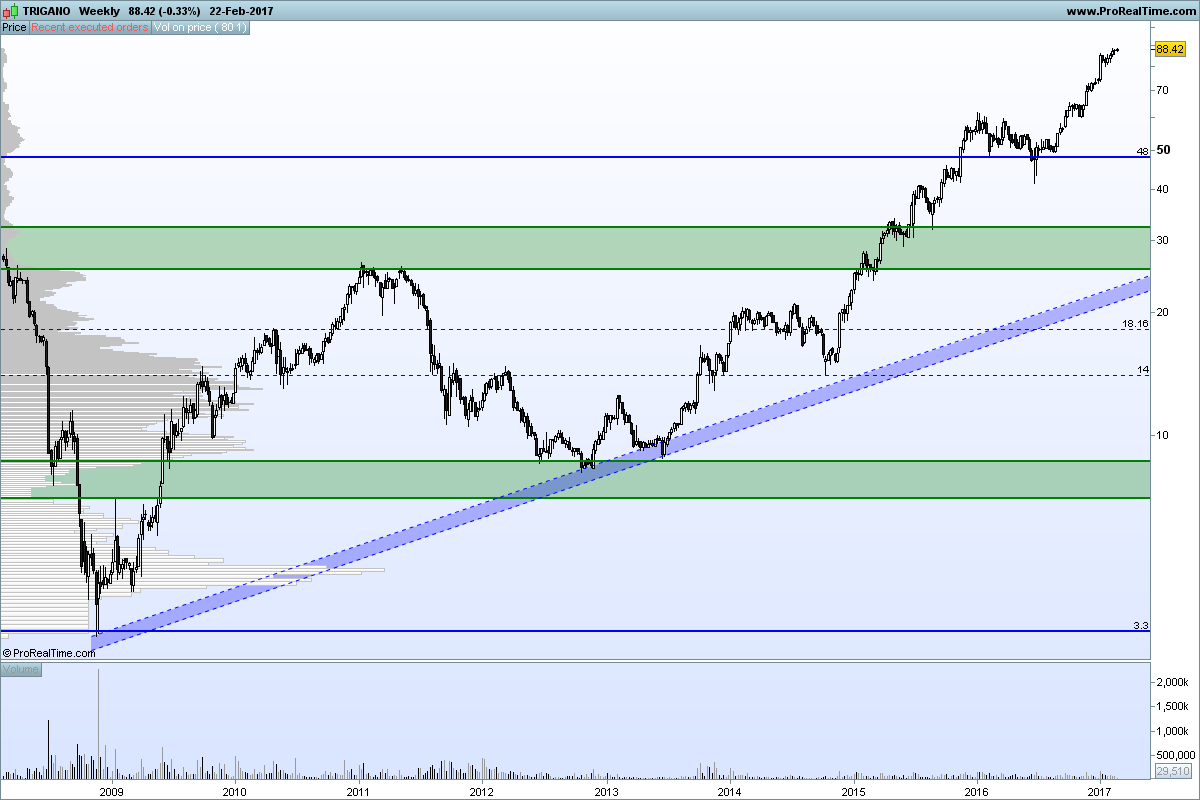
Task: Click the 88.42 (-0.33%) quote in title
Action: click(x=164, y=11)
